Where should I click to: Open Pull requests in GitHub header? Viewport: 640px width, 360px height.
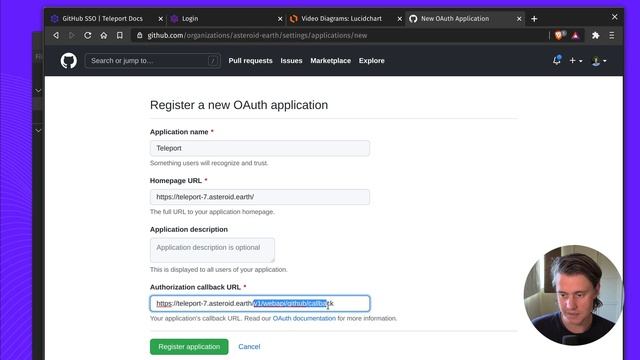[x=250, y=60]
